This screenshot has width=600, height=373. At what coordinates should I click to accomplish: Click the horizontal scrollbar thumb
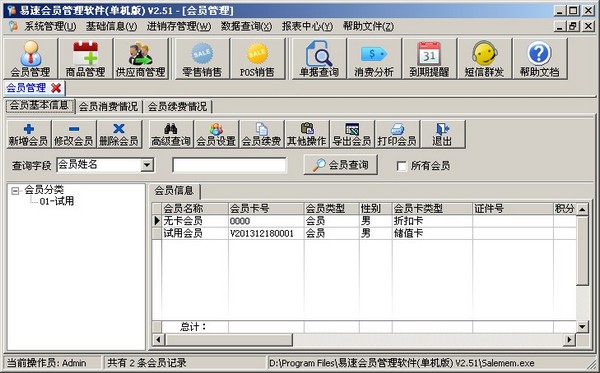tap(228, 339)
